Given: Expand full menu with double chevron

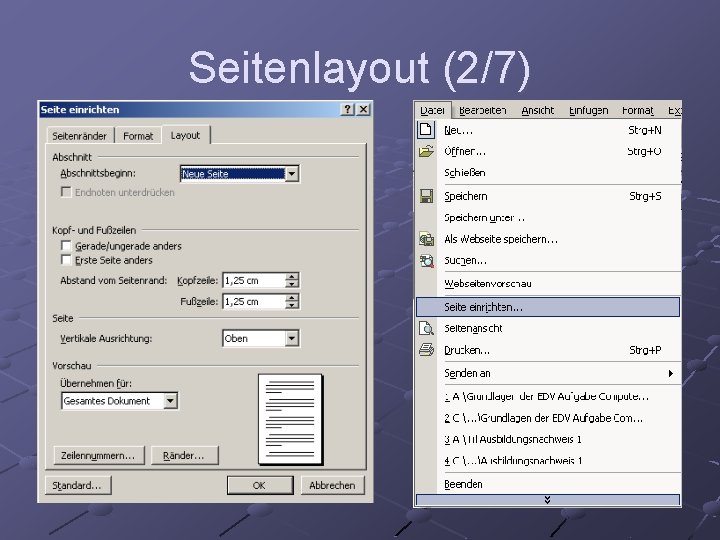Looking at the screenshot, I should coord(547,500).
